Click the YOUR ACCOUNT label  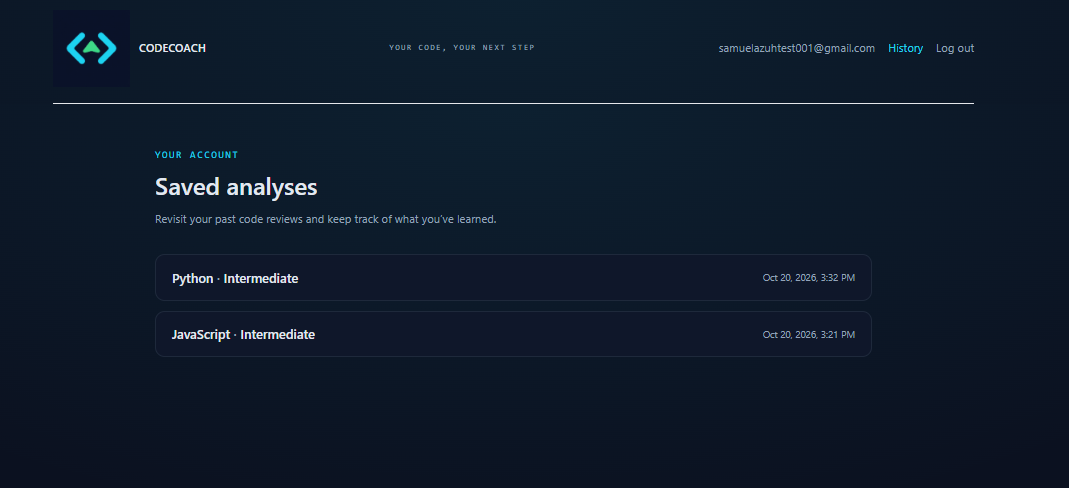pos(196,155)
